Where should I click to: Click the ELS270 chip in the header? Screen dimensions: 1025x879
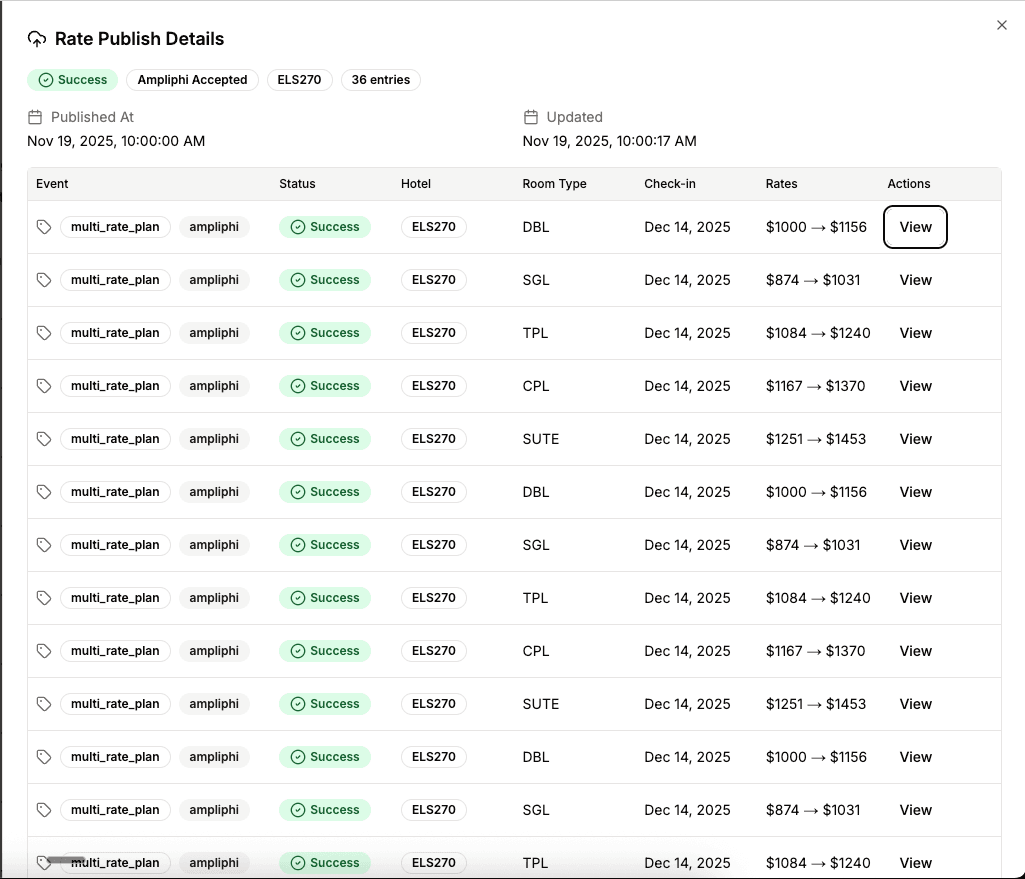299,79
